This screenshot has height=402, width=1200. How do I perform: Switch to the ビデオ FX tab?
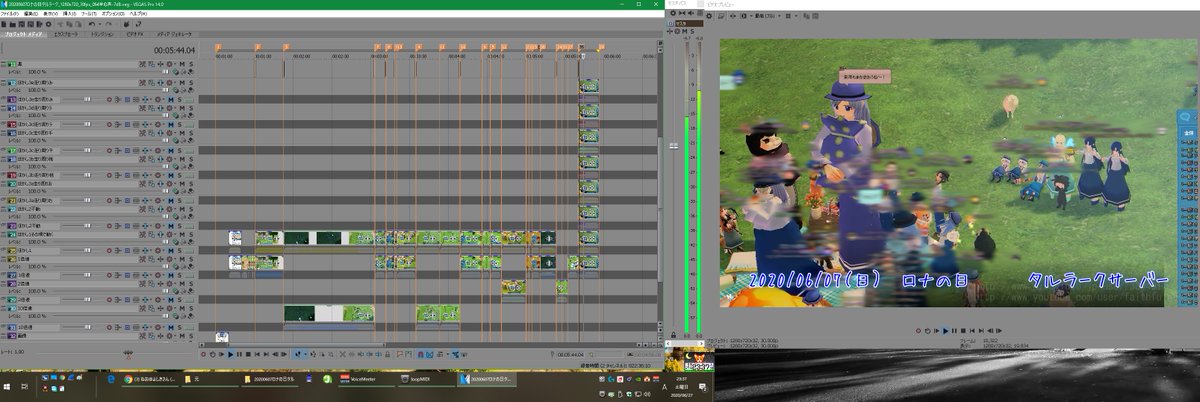point(135,35)
